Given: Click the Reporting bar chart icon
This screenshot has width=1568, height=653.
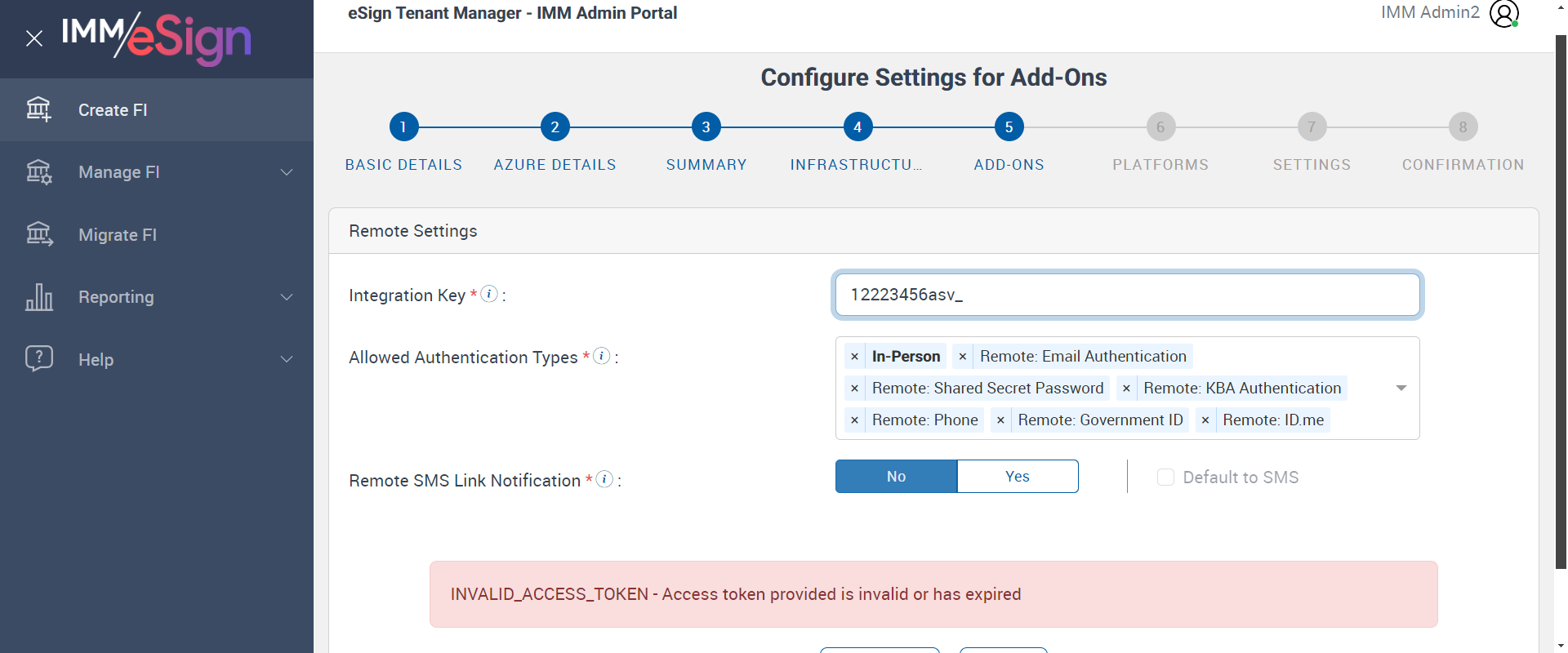Looking at the screenshot, I should [38, 297].
